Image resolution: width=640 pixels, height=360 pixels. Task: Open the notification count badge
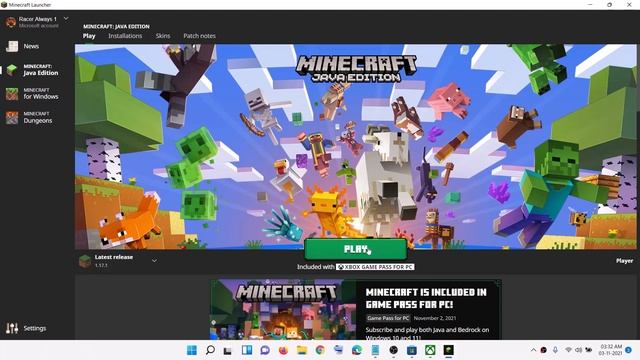pyautogui.click(x=629, y=350)
